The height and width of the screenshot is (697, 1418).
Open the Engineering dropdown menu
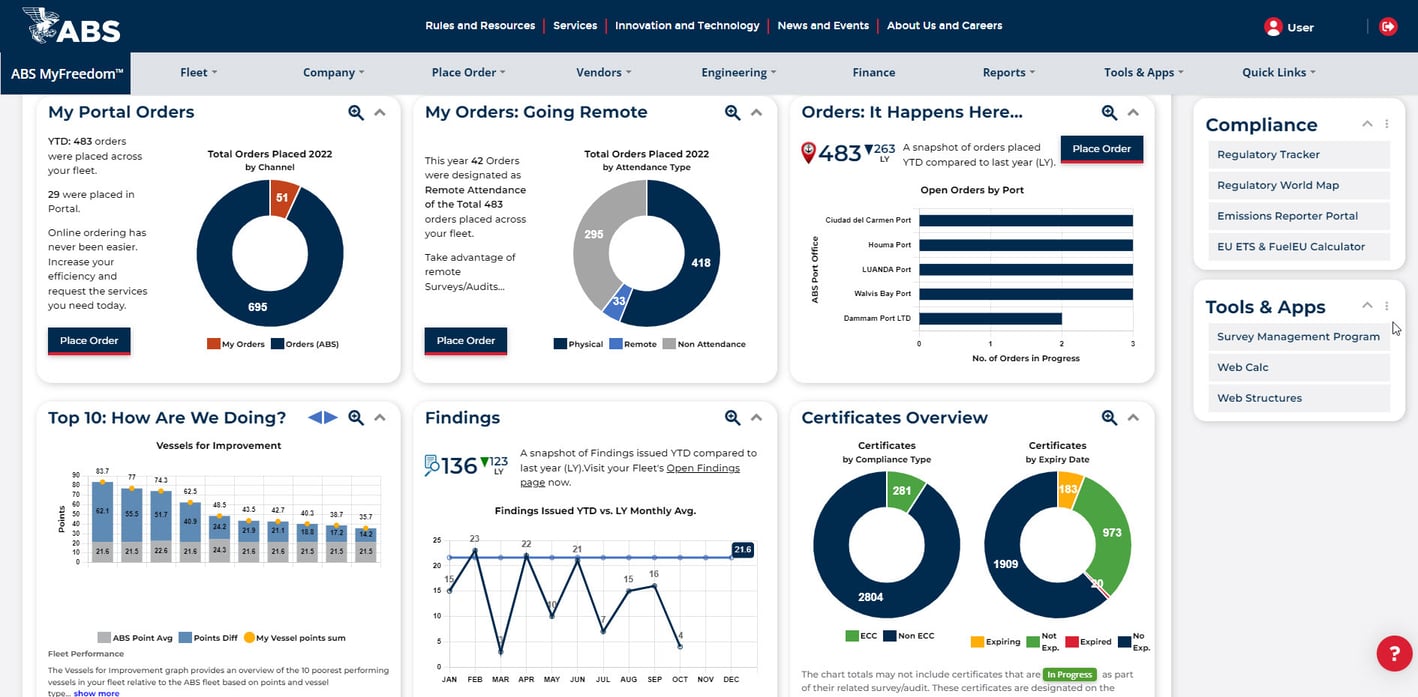coord(738,72)
